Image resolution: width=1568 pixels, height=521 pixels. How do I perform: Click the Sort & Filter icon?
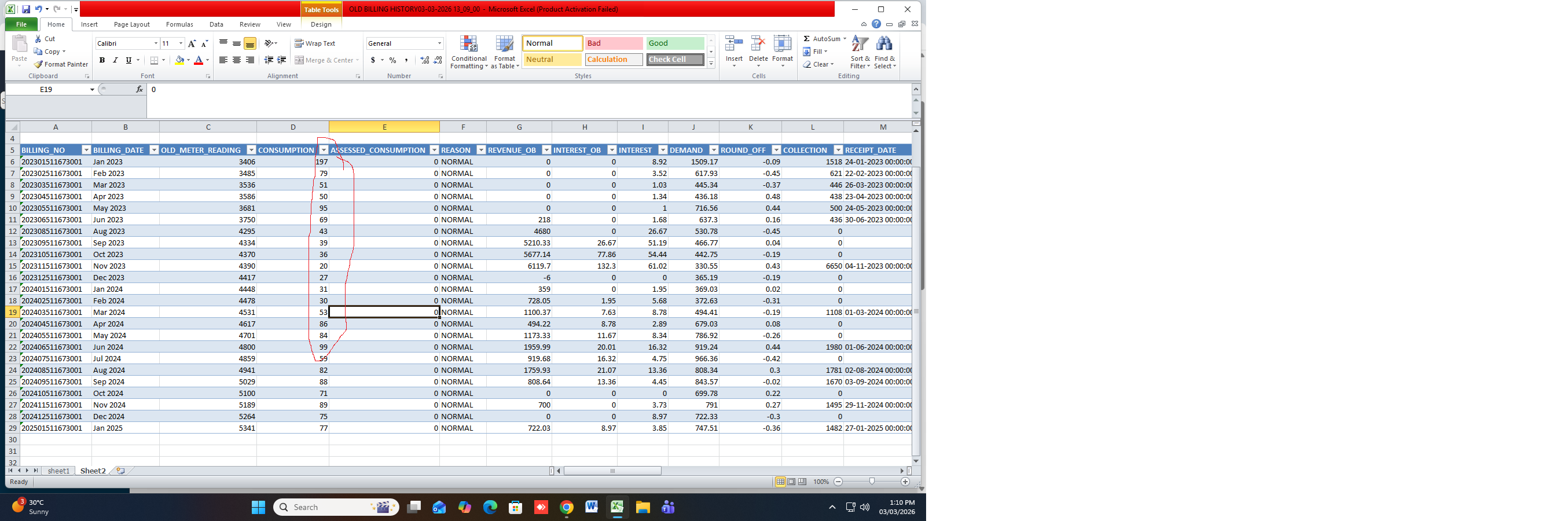[x=860, y=52]
